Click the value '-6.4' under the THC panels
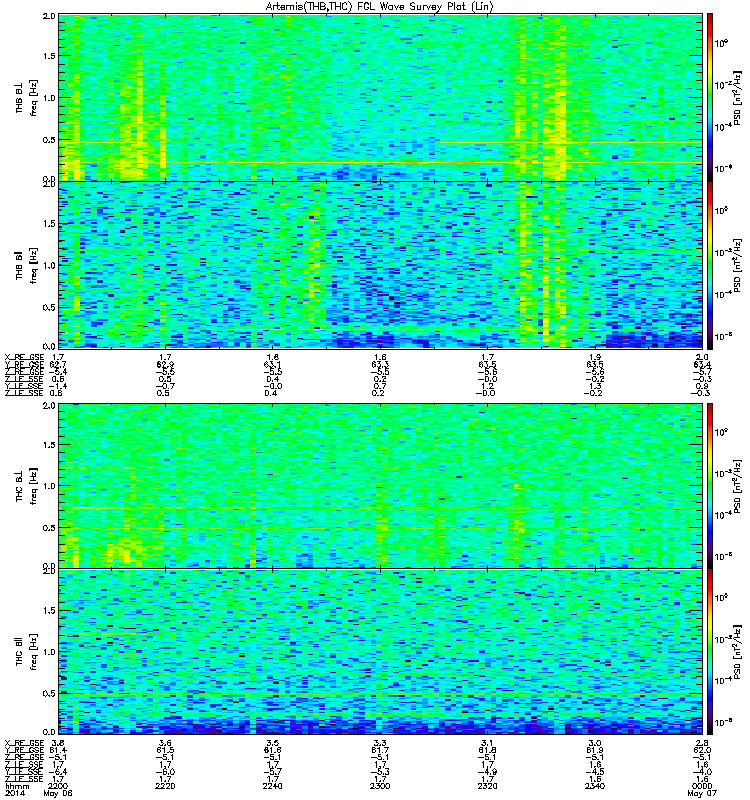This screenshot has height=800, width=750. (x=58, y=771)
